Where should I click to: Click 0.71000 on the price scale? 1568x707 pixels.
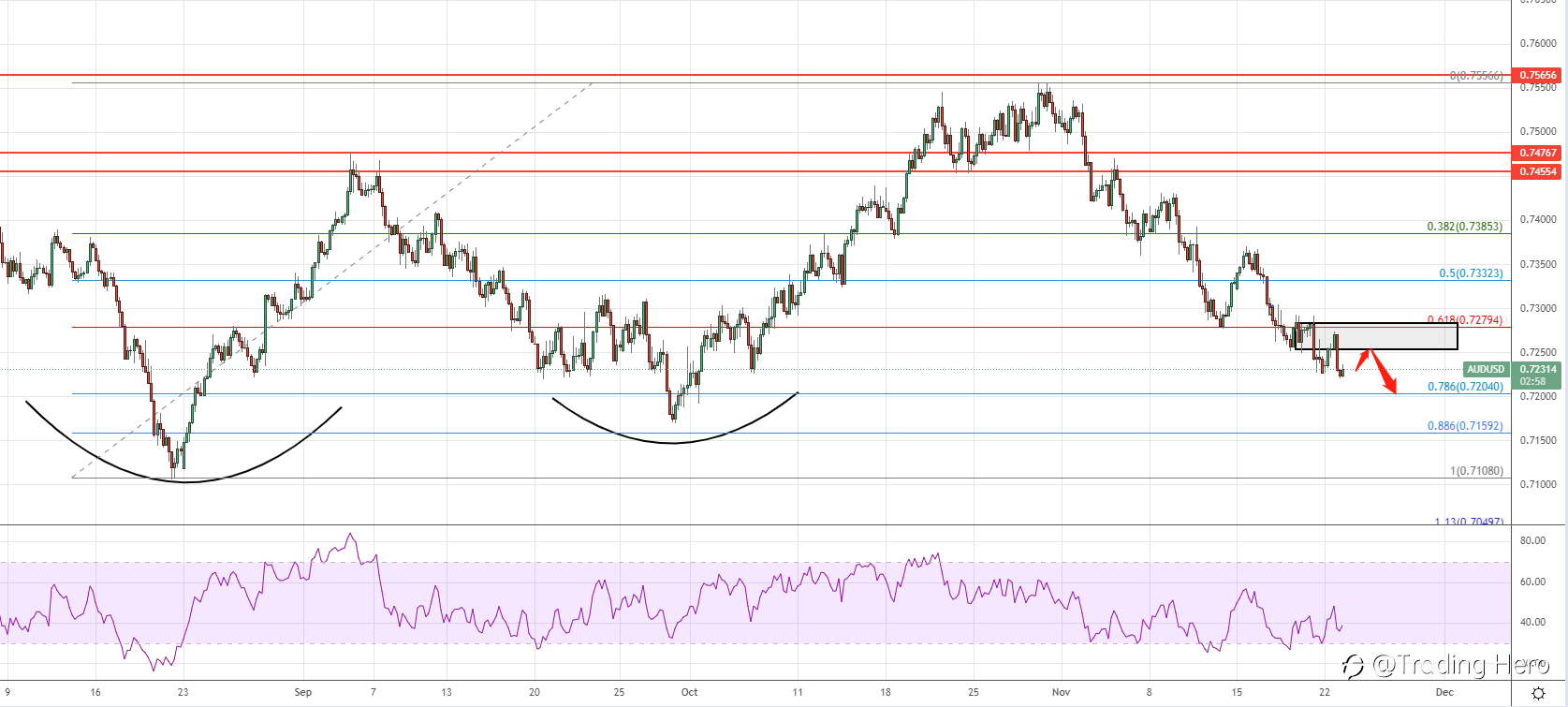tap(1538, 484)
